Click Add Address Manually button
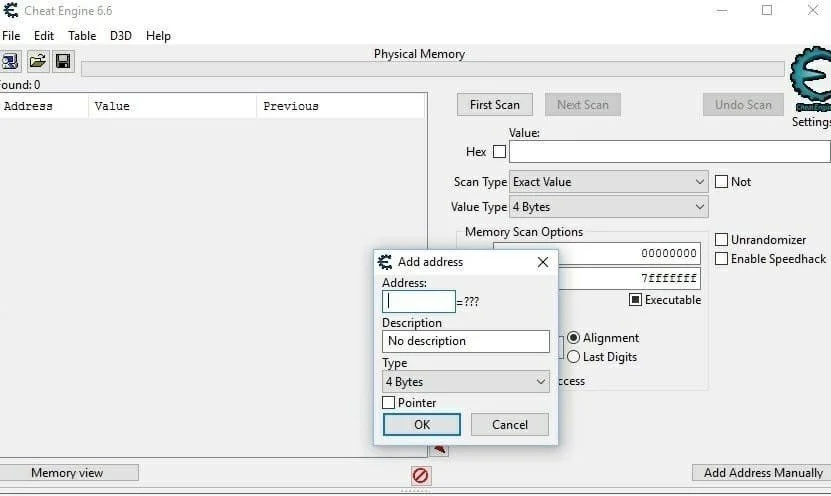 762,473
